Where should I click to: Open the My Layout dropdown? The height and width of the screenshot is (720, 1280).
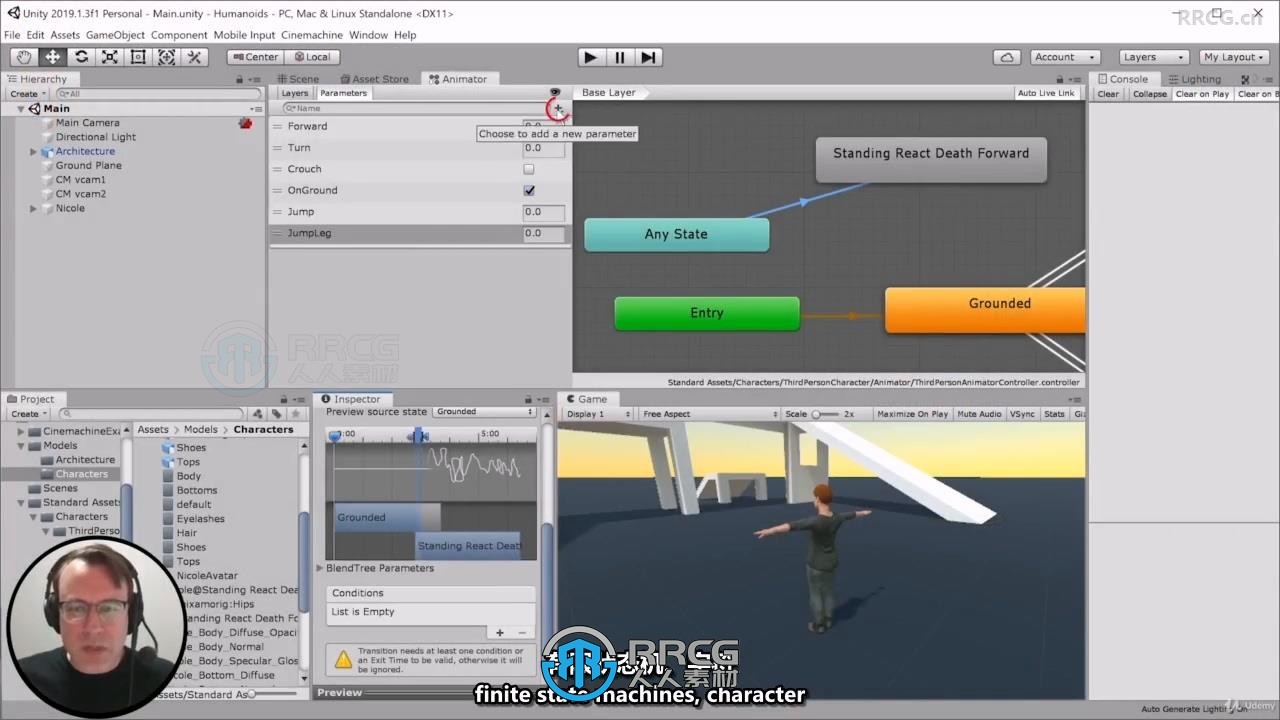[x=1235, y=57]
